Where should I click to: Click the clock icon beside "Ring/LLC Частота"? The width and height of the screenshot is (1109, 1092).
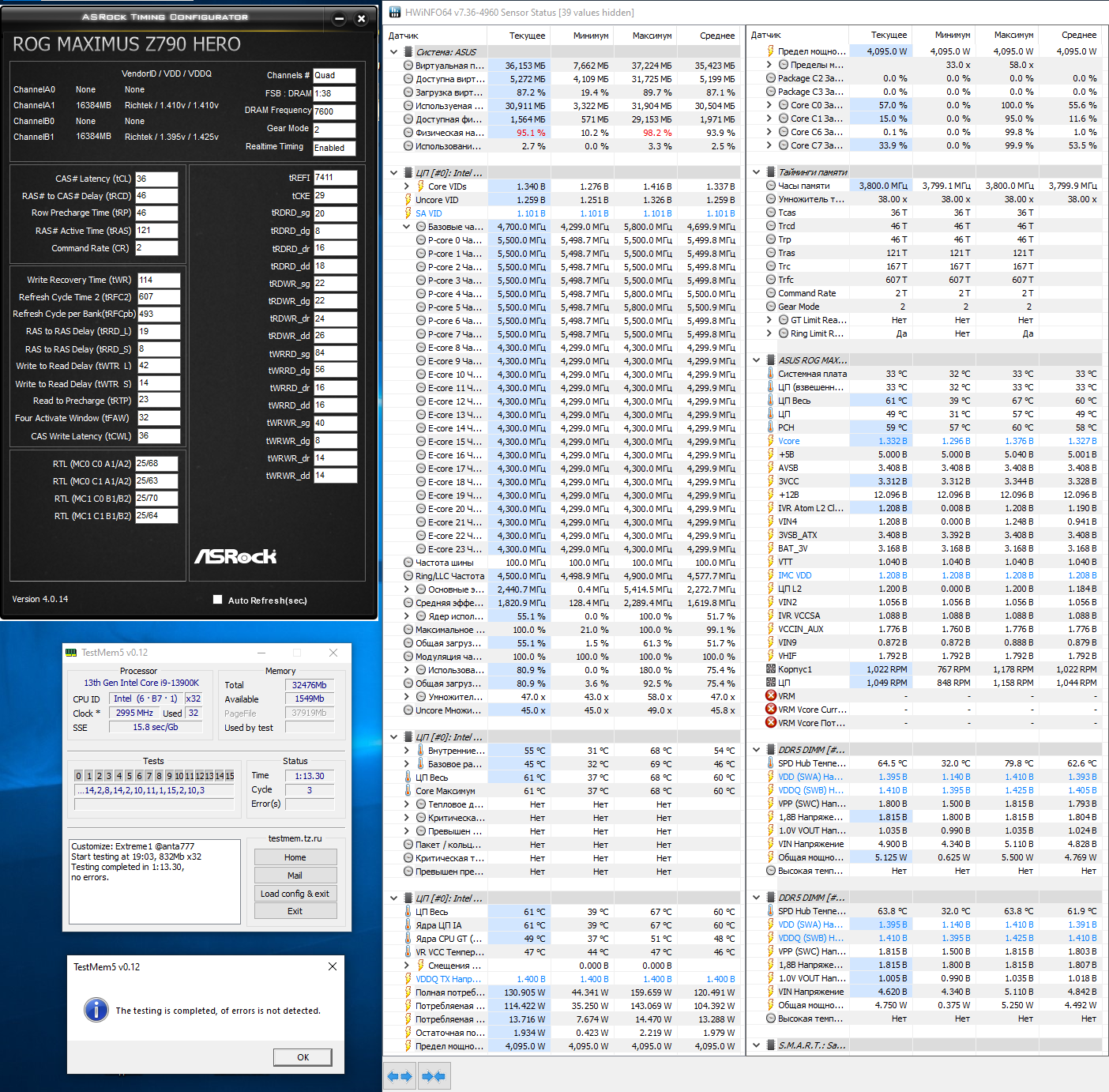pos(408,576)
